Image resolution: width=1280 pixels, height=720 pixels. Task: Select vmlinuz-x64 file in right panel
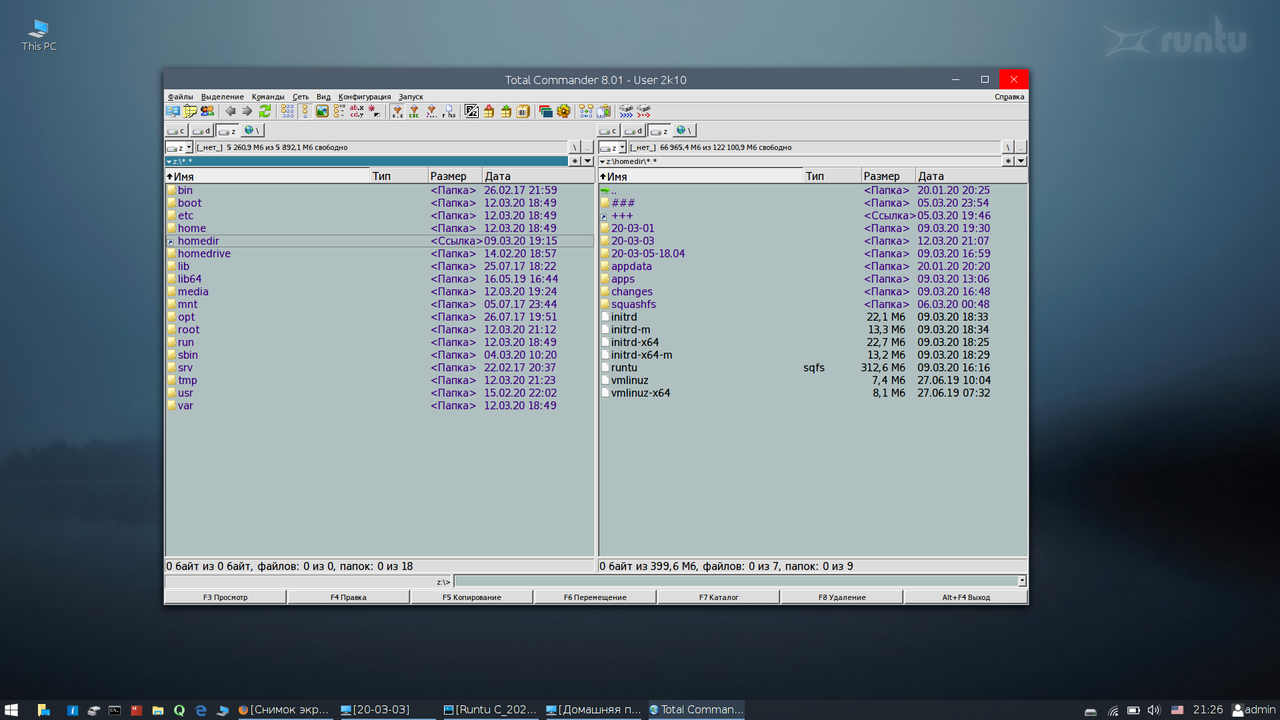[x=813, y=393]
